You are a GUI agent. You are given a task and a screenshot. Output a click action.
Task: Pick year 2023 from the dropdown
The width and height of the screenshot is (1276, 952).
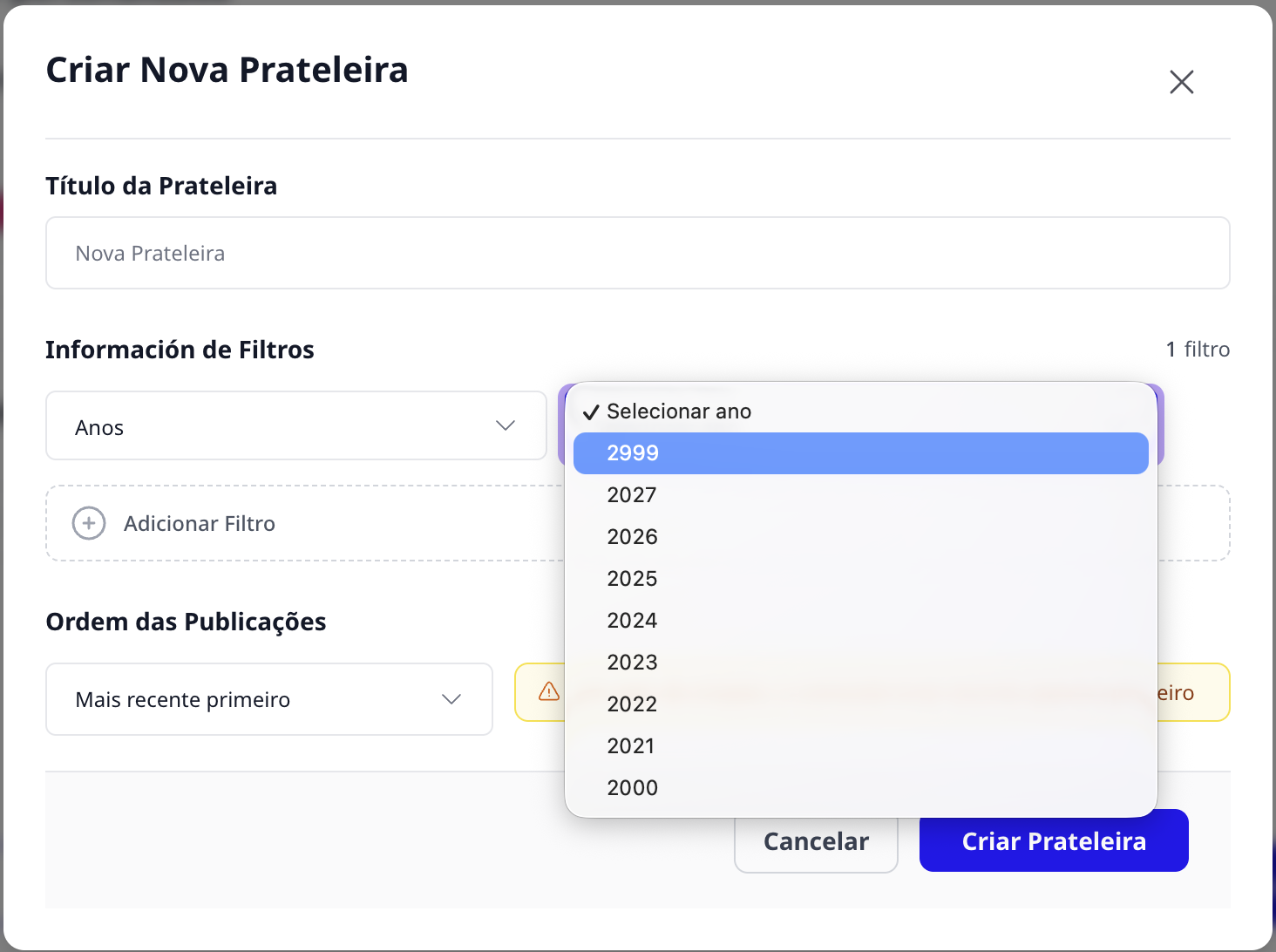tap(861, 663)
